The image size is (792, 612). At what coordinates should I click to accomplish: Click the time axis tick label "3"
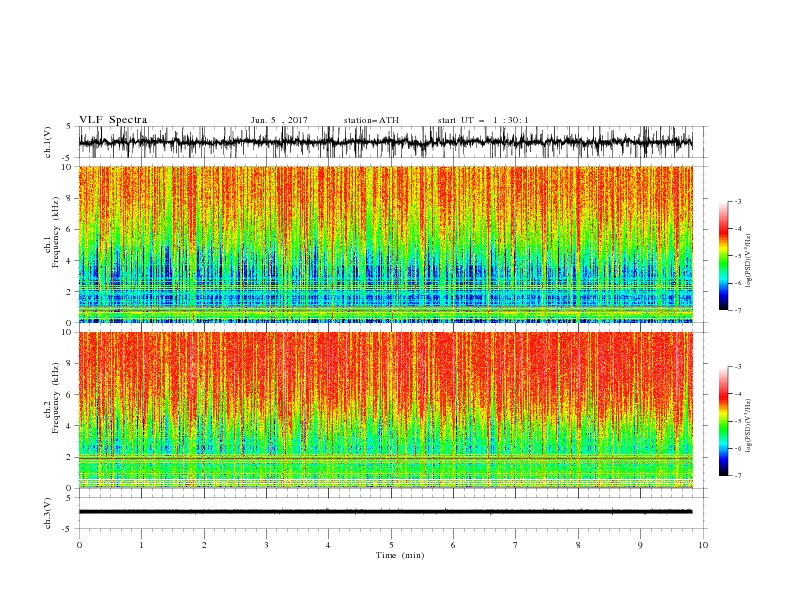[x=266, y=545]
